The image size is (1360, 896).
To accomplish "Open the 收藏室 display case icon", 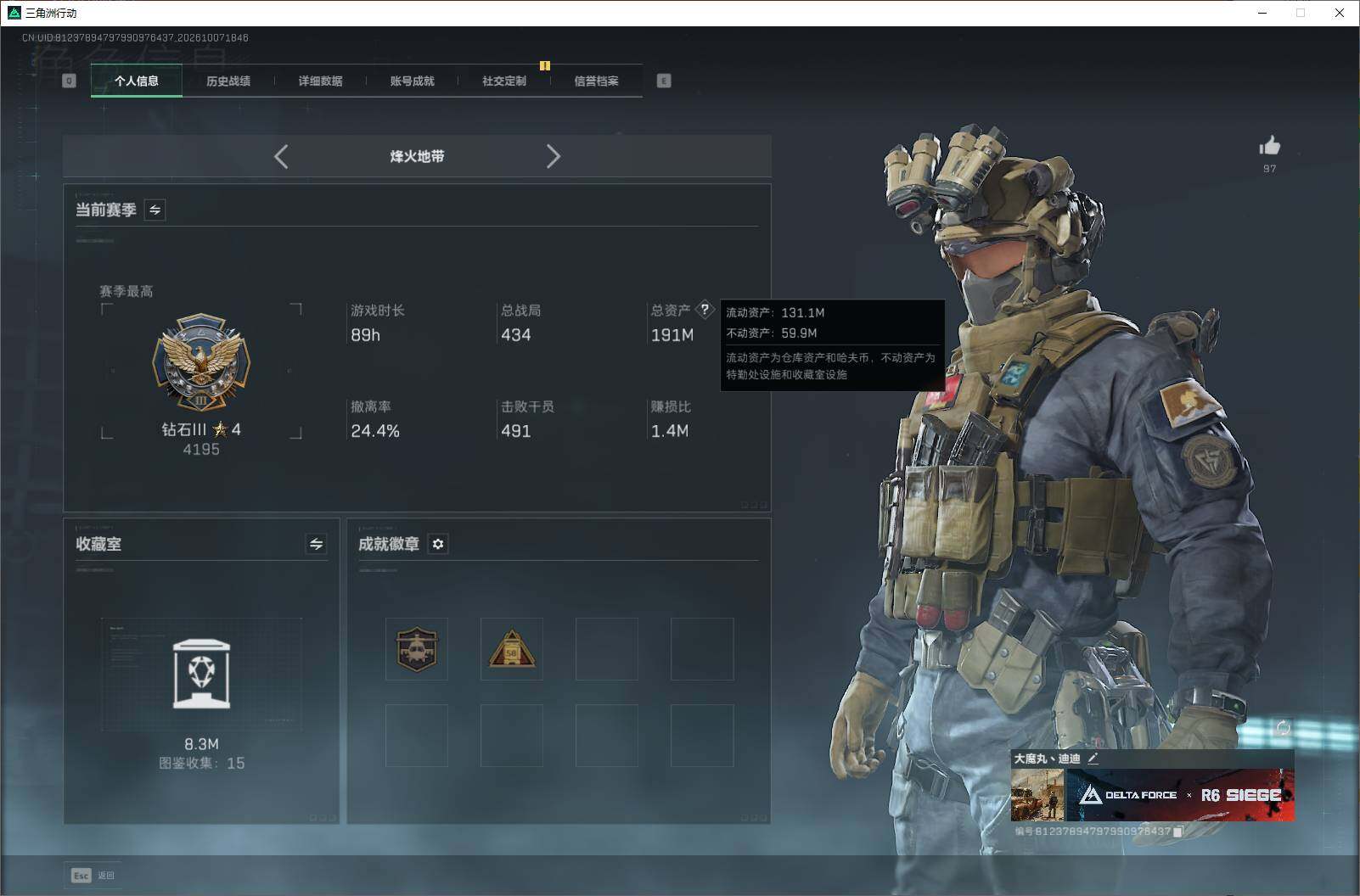I will click(201, 674).
